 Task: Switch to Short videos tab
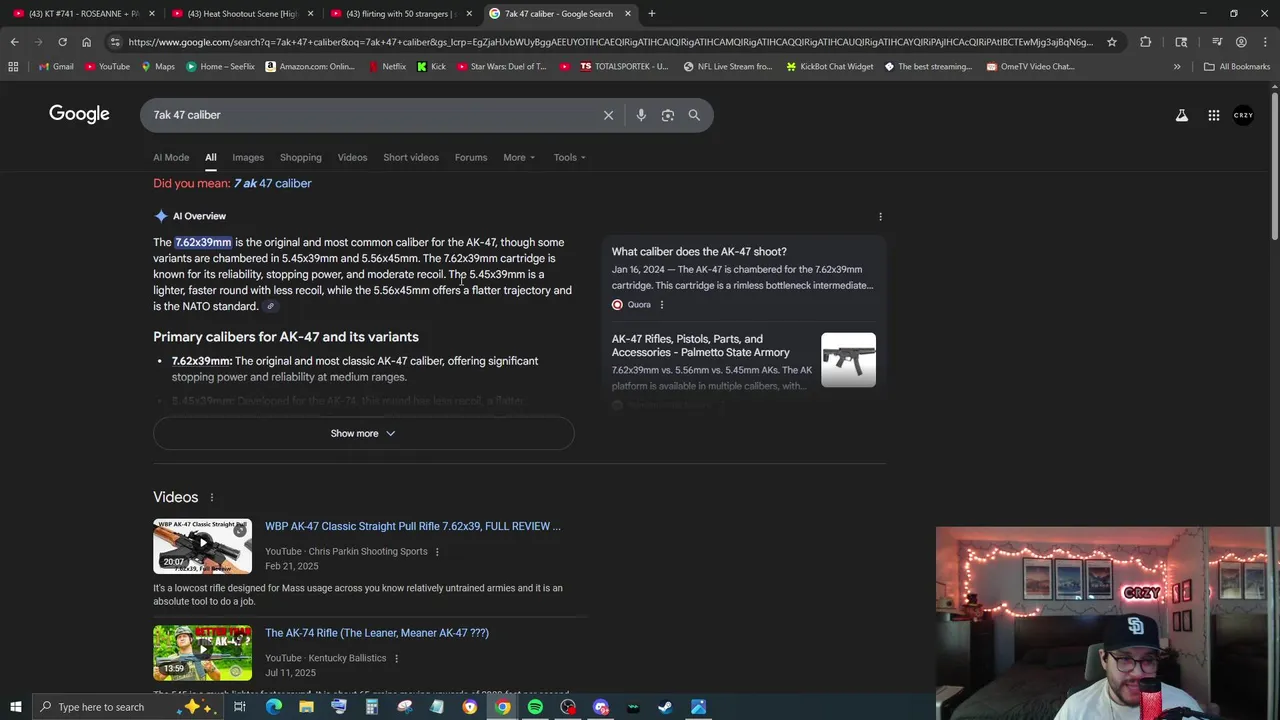tap(411, 157)
